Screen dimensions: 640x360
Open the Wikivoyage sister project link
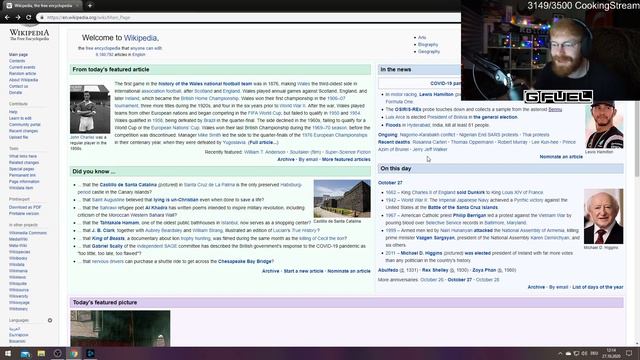[x=19, y=303]
